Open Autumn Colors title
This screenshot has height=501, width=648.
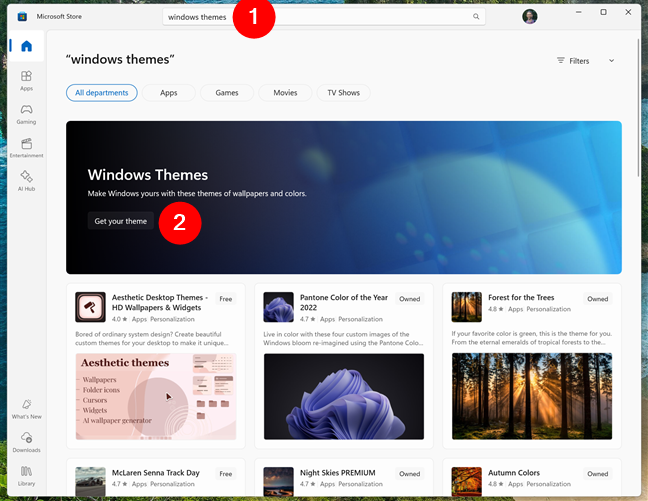coord(514,473)
